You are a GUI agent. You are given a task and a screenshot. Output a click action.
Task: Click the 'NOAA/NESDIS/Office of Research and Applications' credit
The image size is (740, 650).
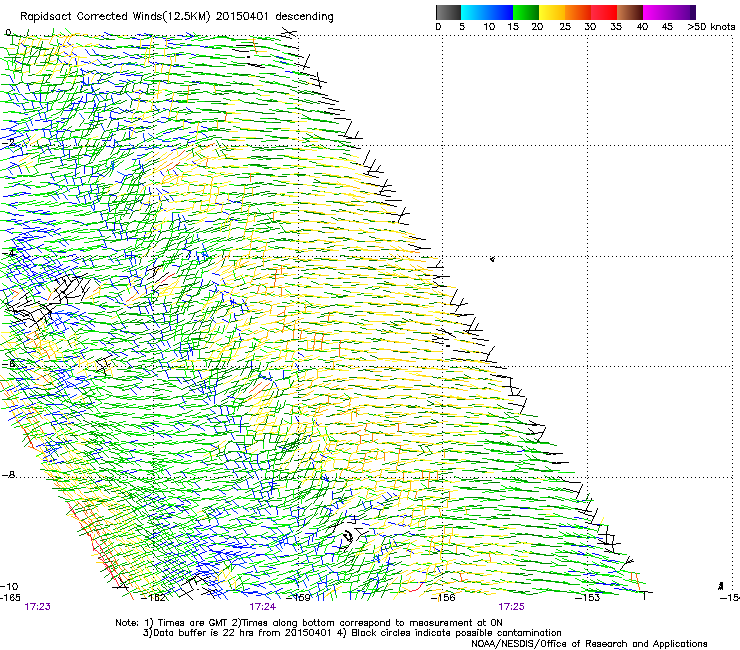pyautogui.click(x=589, y=644)
